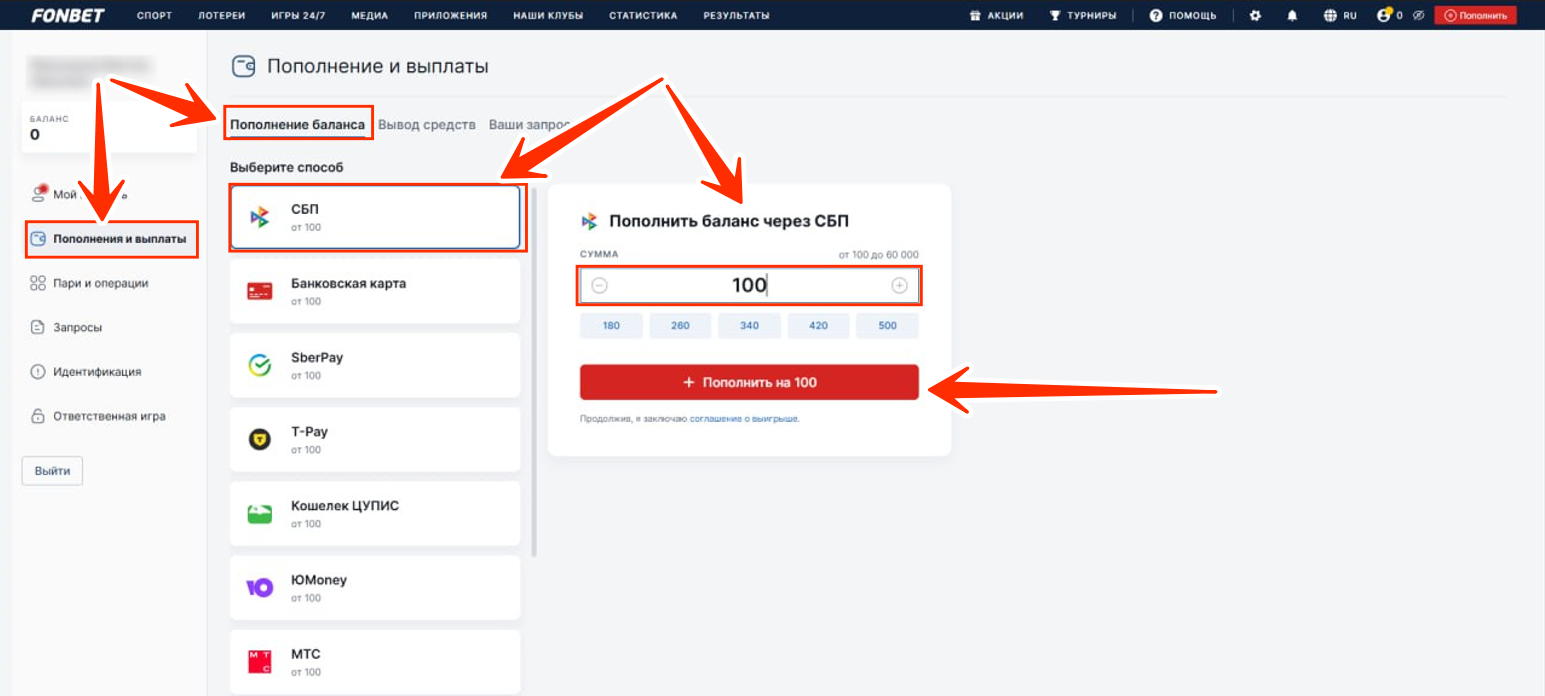Select SberPay payment option
The image size is (1545, 696).
pyautogui.click(x=375, y=365)
